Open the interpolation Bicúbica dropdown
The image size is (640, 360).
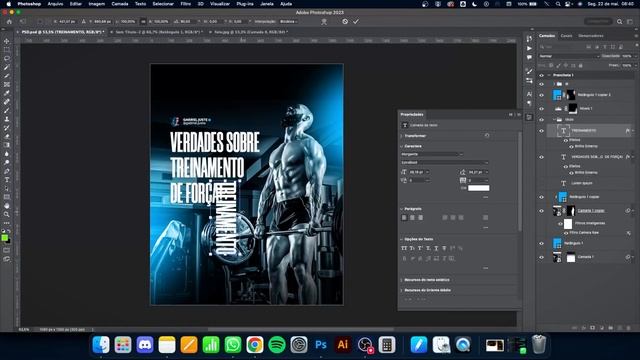tap(289, 21)
